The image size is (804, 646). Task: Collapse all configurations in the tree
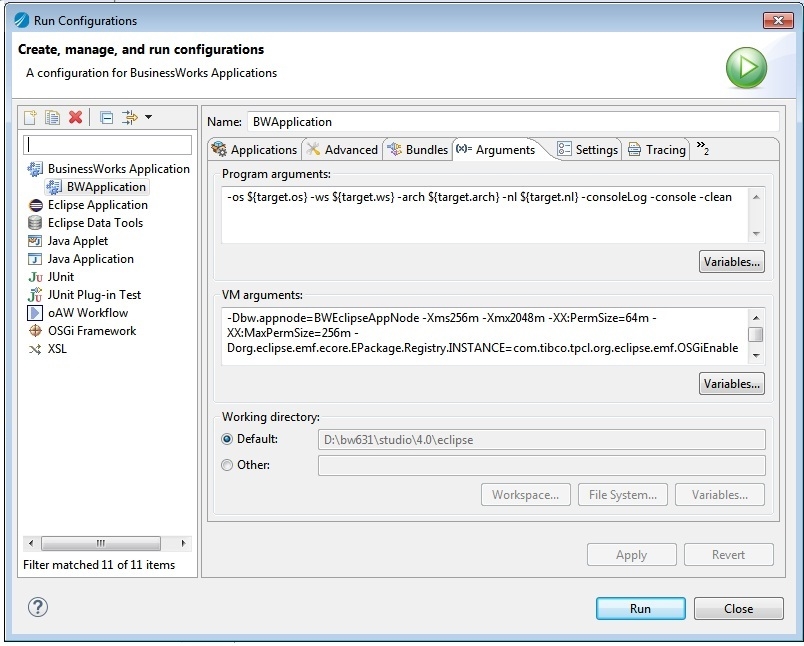106,118
